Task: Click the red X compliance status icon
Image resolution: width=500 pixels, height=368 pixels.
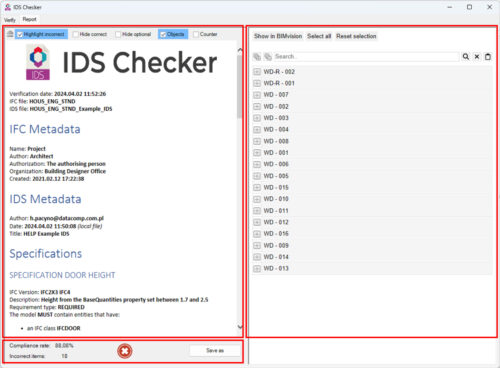Action: pos(125,351)
